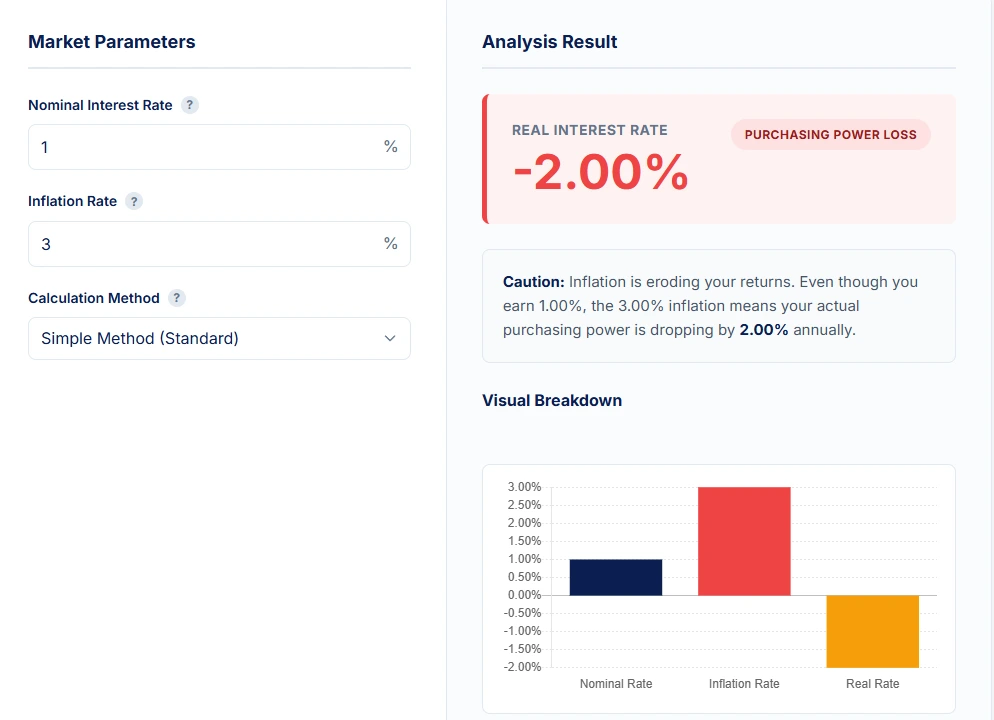
Task: Select the Analysis Result heading
Action: pos(550,42)
